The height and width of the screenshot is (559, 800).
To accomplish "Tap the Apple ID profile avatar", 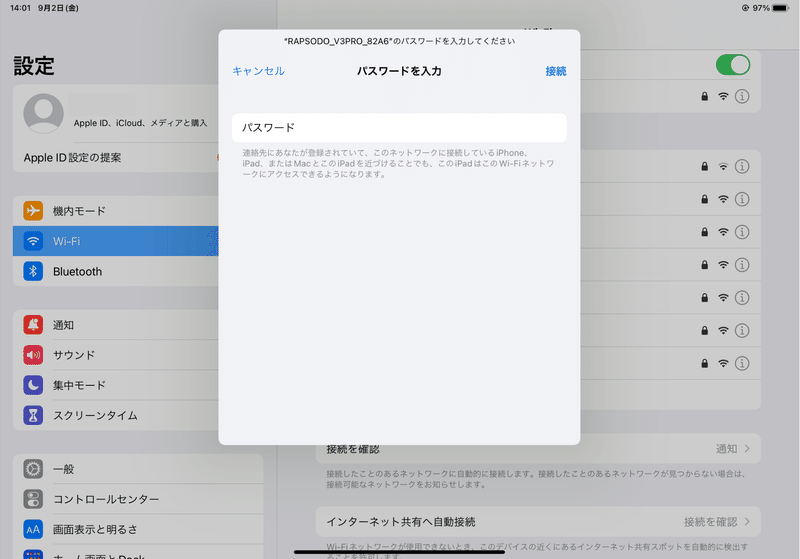I will tap(43, 113).
